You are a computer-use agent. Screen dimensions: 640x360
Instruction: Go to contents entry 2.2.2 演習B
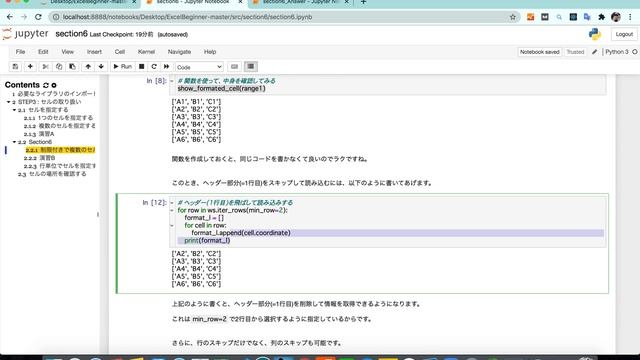pos(40,158)
